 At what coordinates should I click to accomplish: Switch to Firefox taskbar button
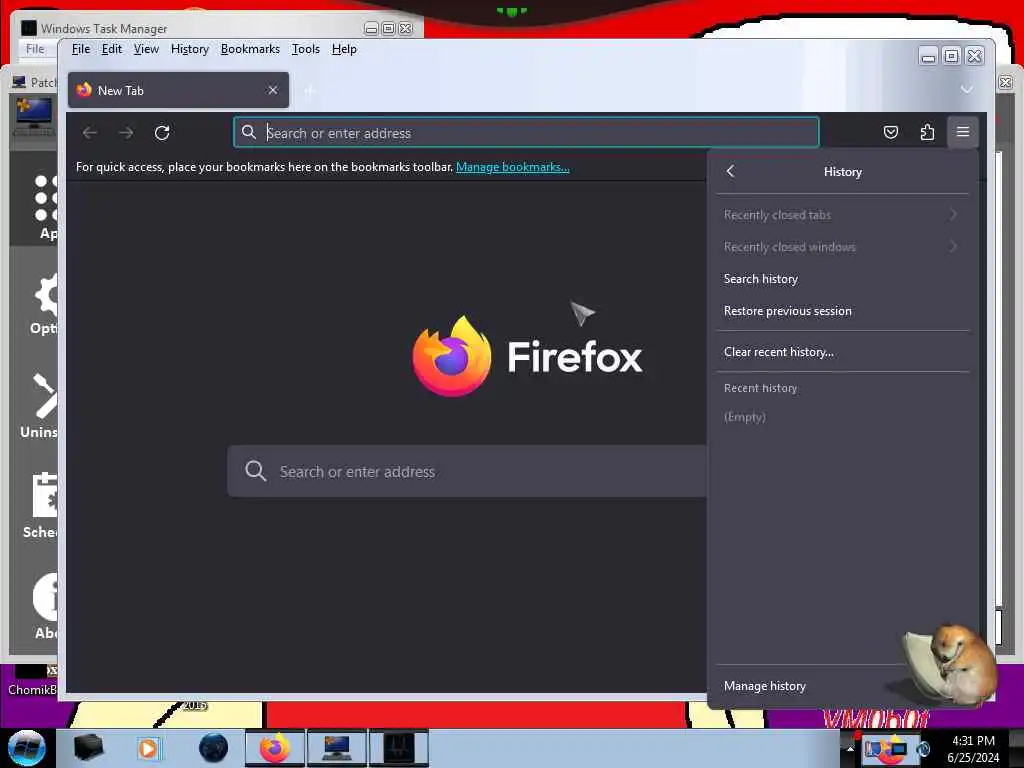click(x=275, y=748)
